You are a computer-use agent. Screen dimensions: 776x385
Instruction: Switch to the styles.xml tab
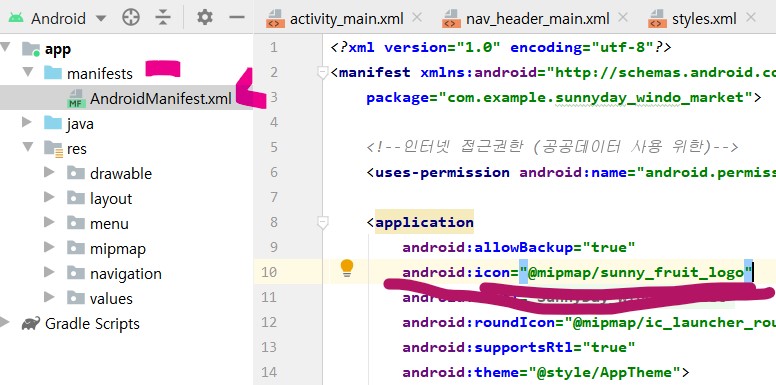coord(704,19)
